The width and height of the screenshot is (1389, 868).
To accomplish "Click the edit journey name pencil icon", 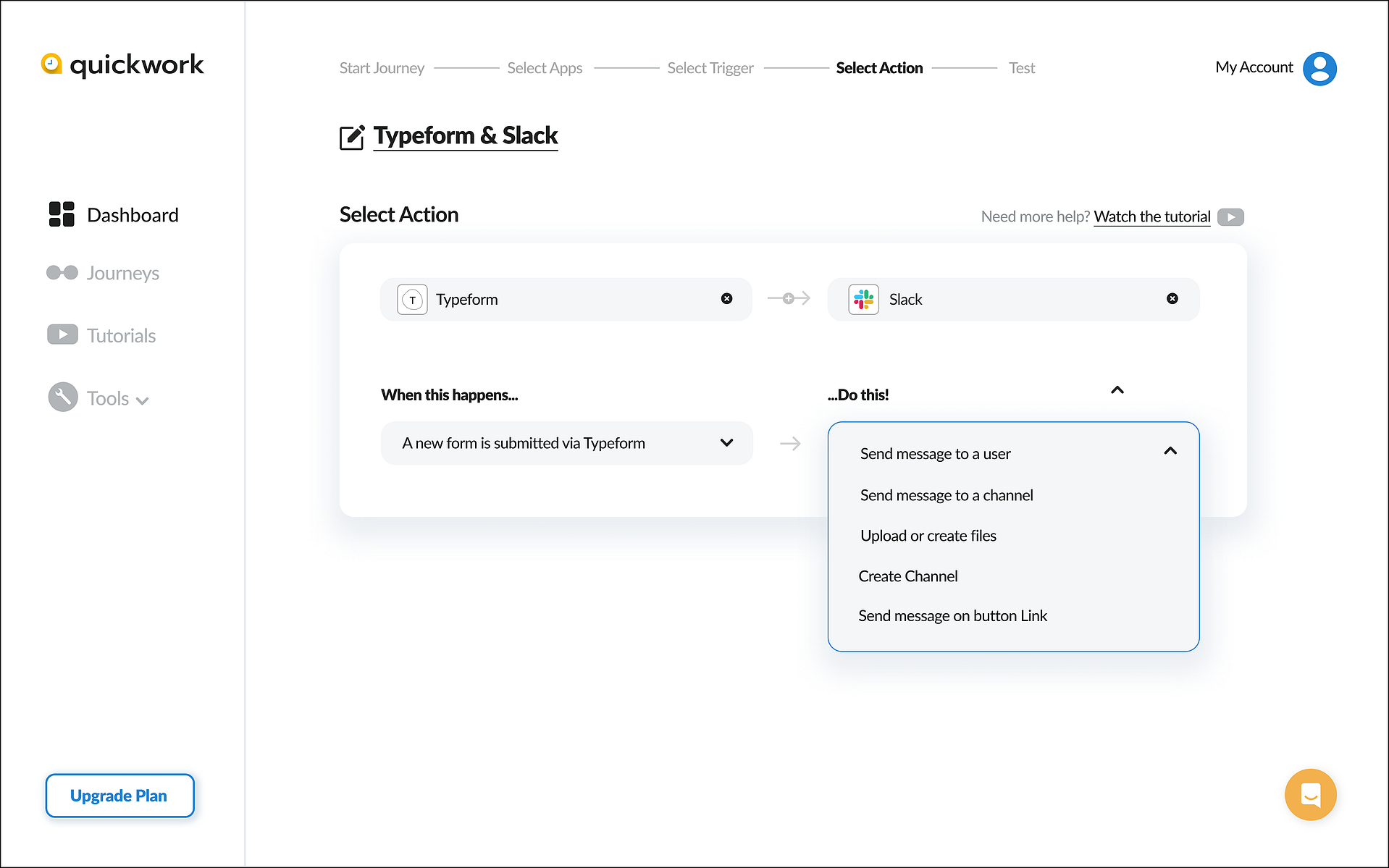I will [352, 137].
